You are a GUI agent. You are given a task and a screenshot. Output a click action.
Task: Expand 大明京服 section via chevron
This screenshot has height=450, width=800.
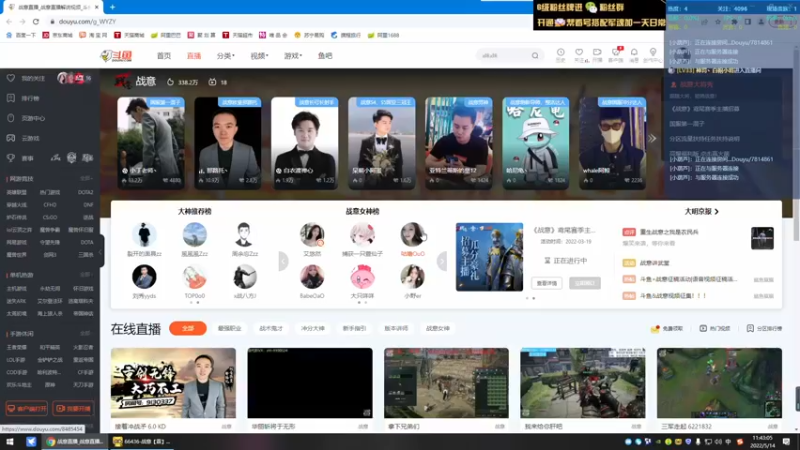716,211
